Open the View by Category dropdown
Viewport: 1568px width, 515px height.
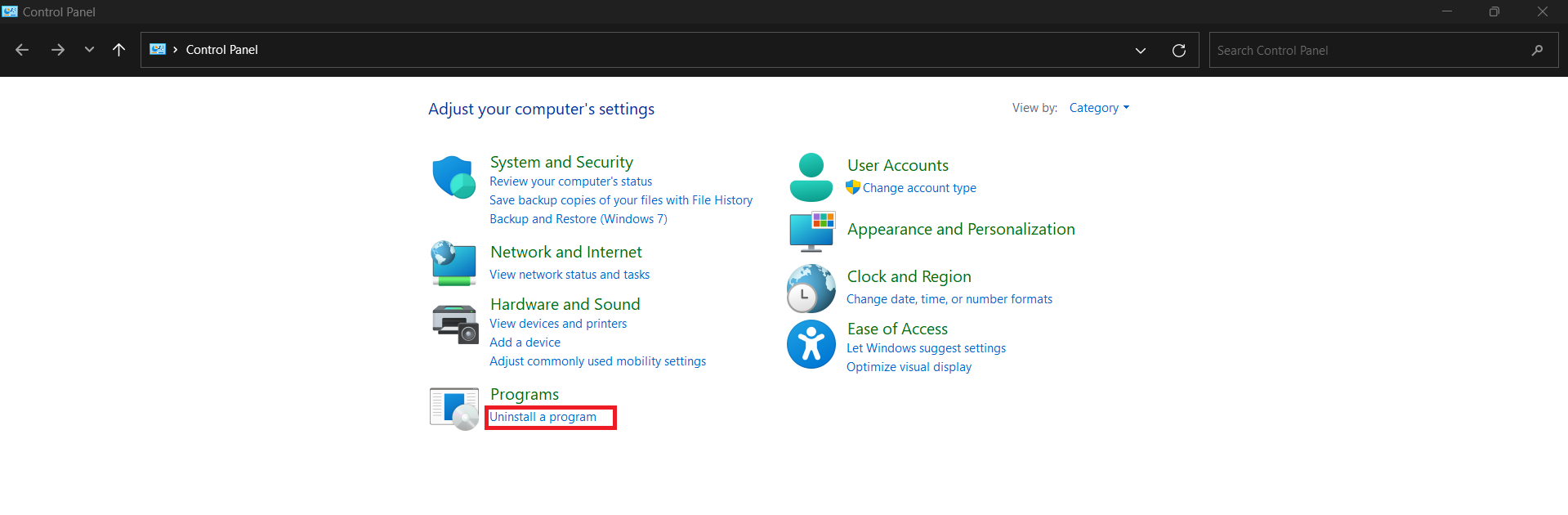pos(1099,108)
